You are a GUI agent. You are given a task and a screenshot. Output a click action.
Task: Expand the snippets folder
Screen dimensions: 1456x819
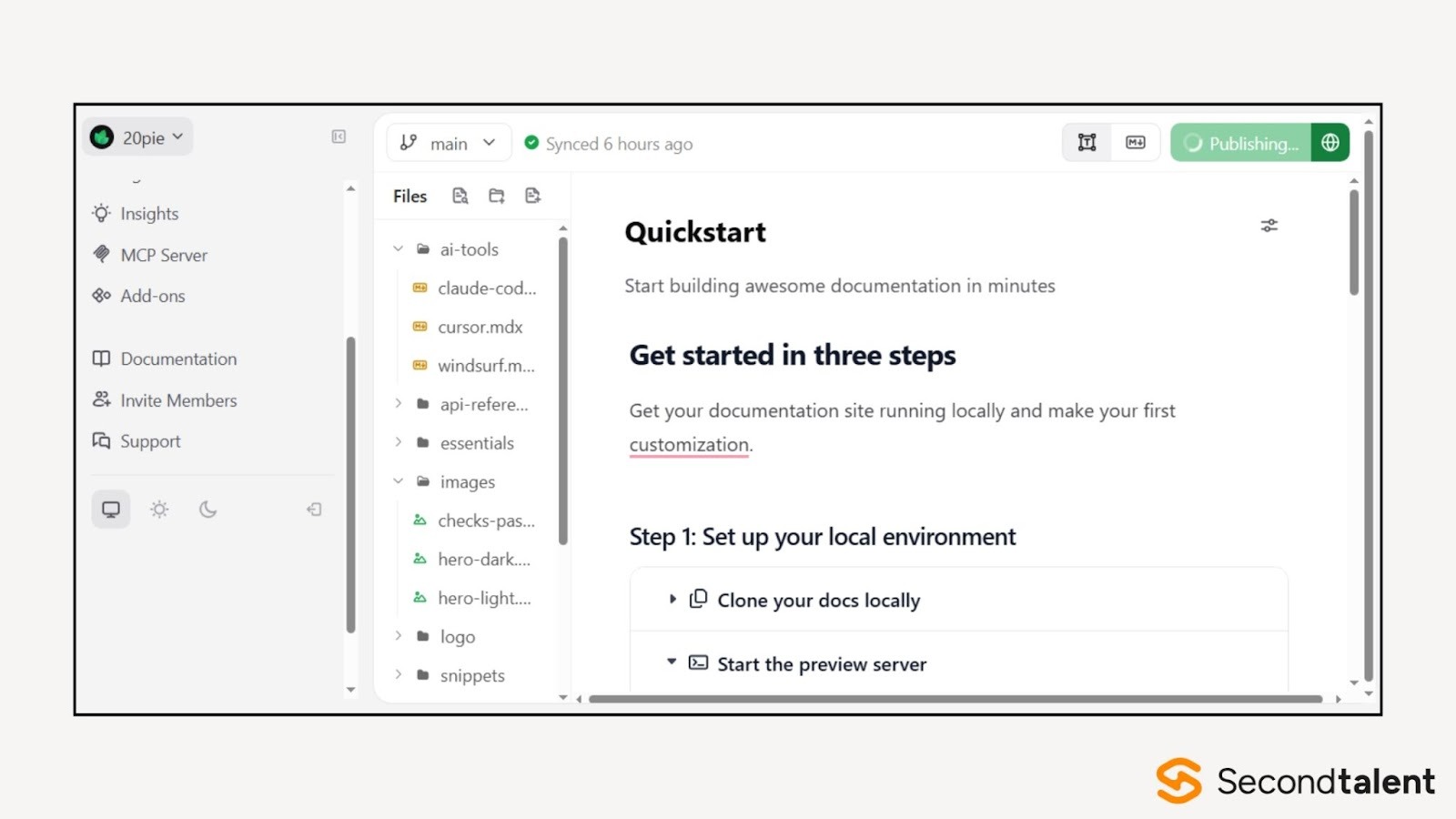[x=398, y=674]
